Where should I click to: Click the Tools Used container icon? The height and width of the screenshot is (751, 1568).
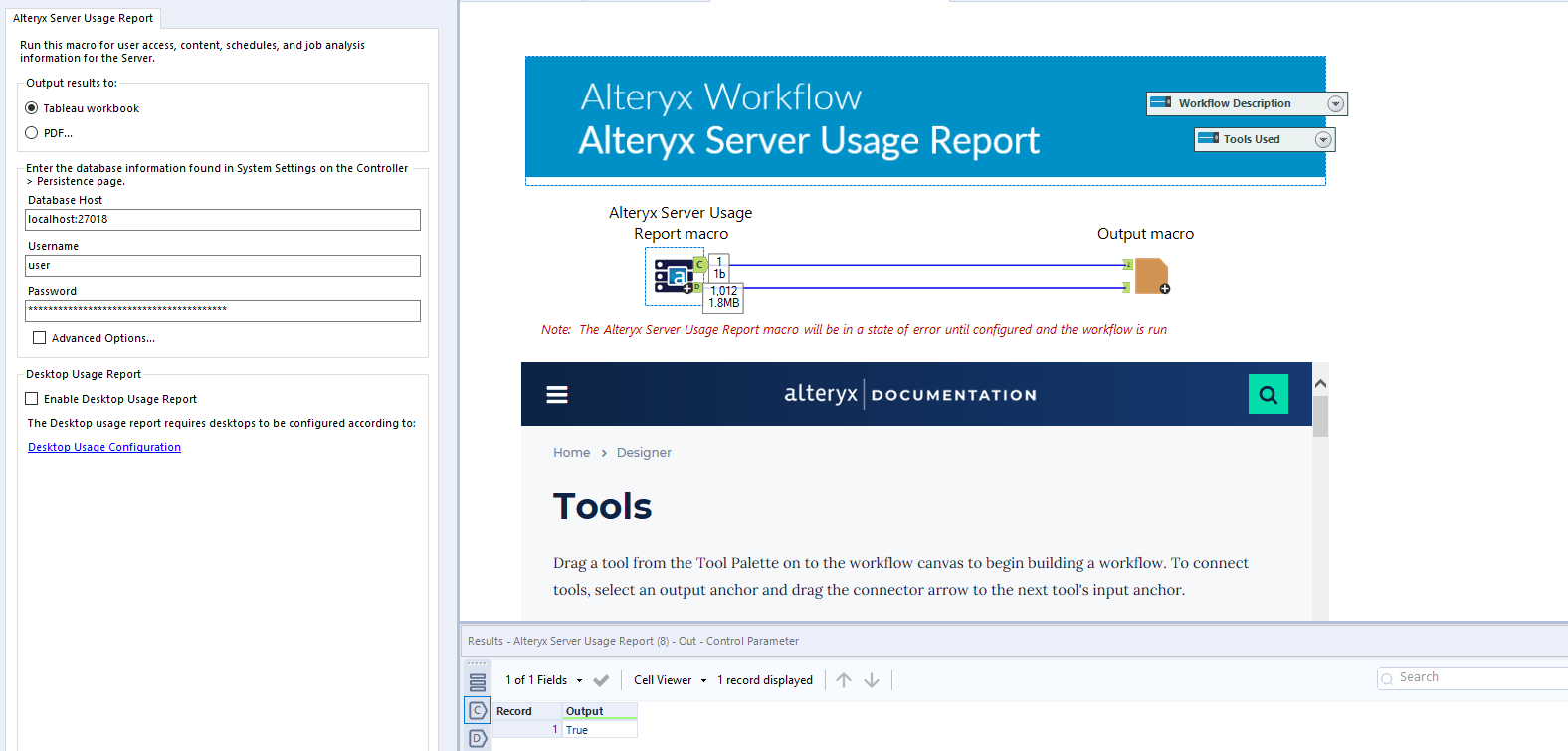(x=1208, y=138)
